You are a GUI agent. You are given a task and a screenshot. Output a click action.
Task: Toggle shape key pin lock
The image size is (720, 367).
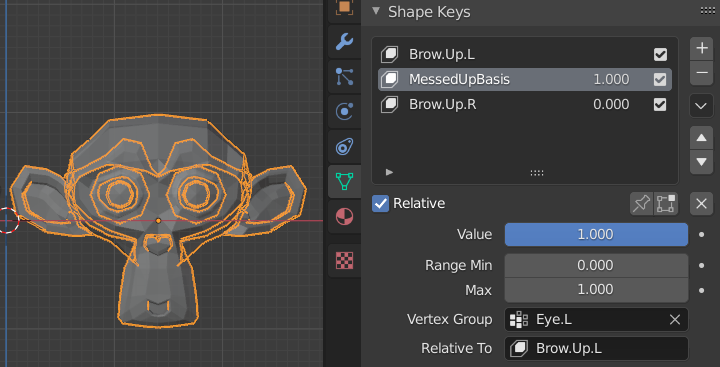642,203
